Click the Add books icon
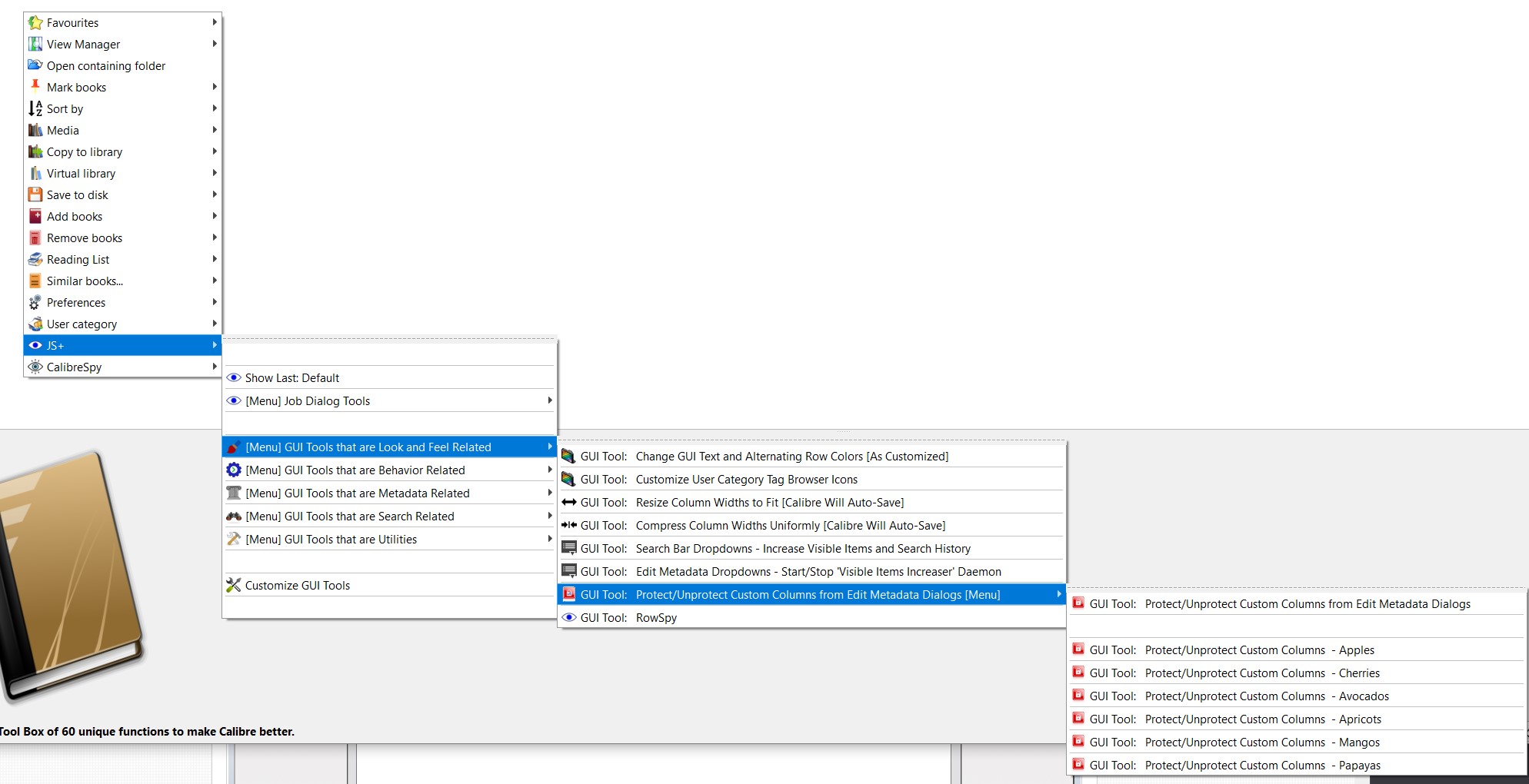 35,217
